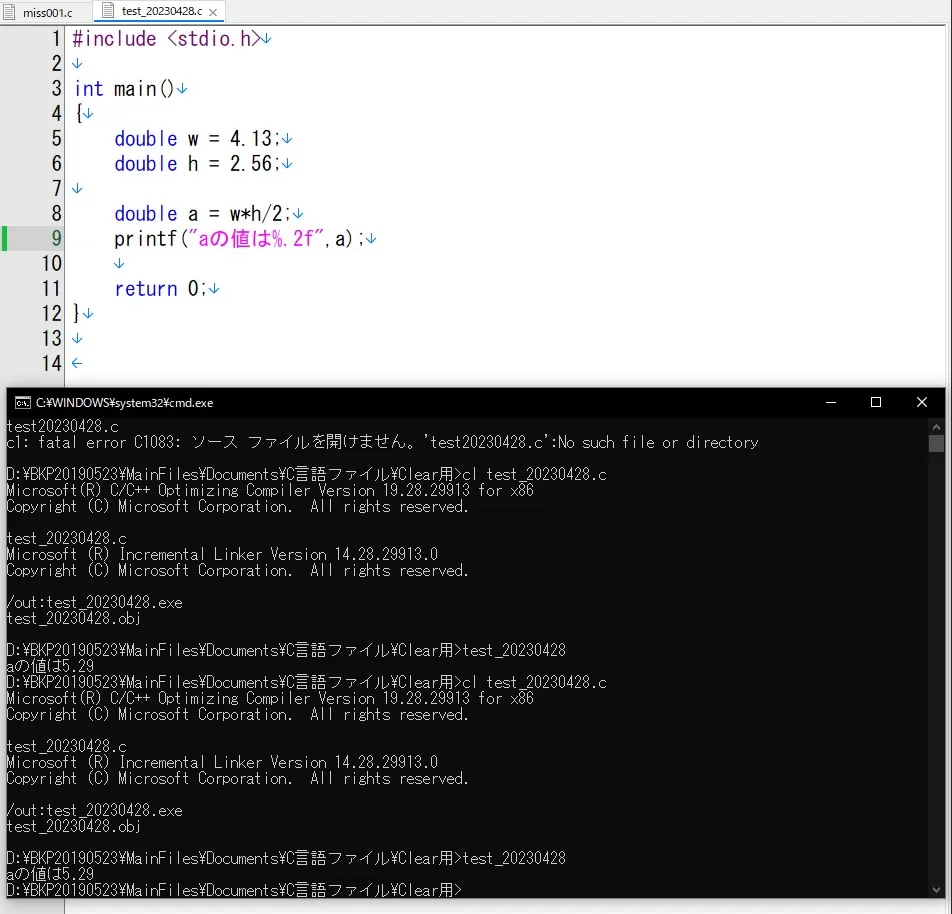
Task: Close the test_20230428.c tab
Action: point(214,11)
